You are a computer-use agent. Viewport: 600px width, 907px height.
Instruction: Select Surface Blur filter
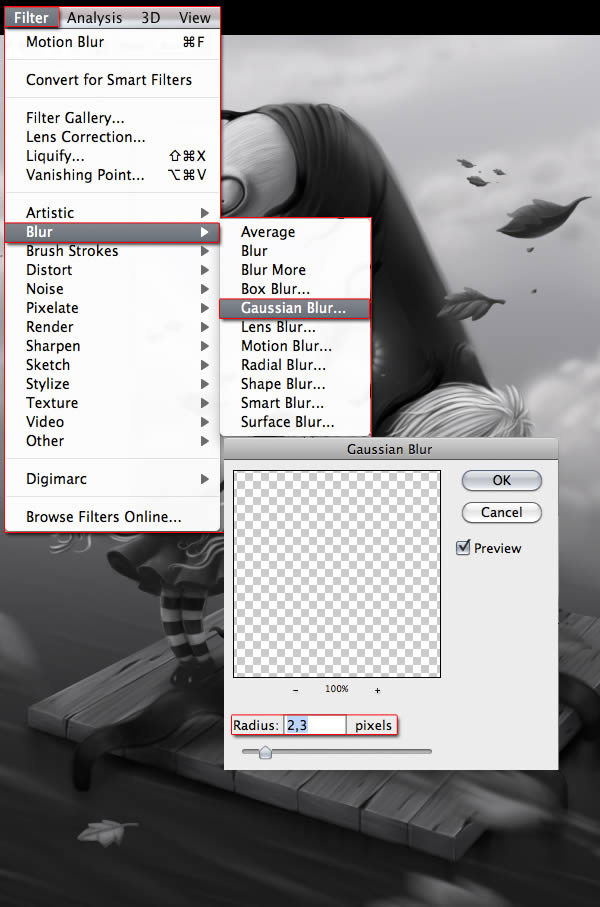[295, 422]
